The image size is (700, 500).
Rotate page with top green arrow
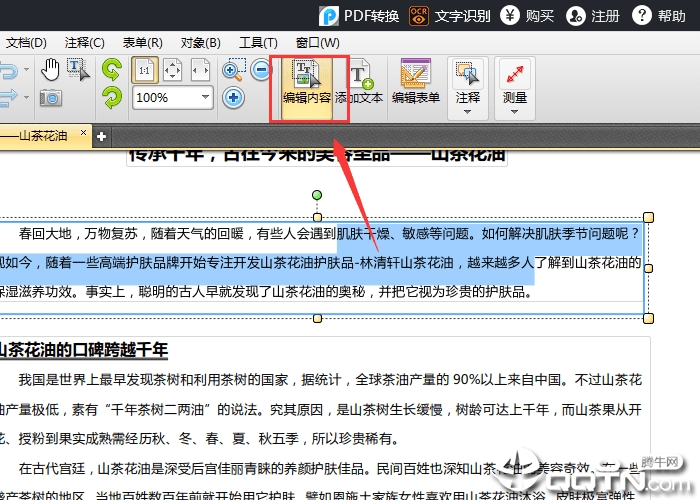(112, 70)
